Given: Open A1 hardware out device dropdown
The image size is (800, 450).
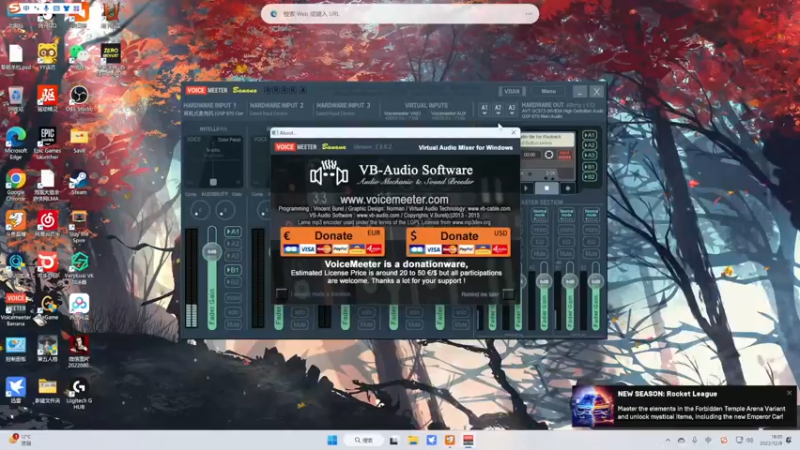Looking at the screenshot, I should 484,109.
